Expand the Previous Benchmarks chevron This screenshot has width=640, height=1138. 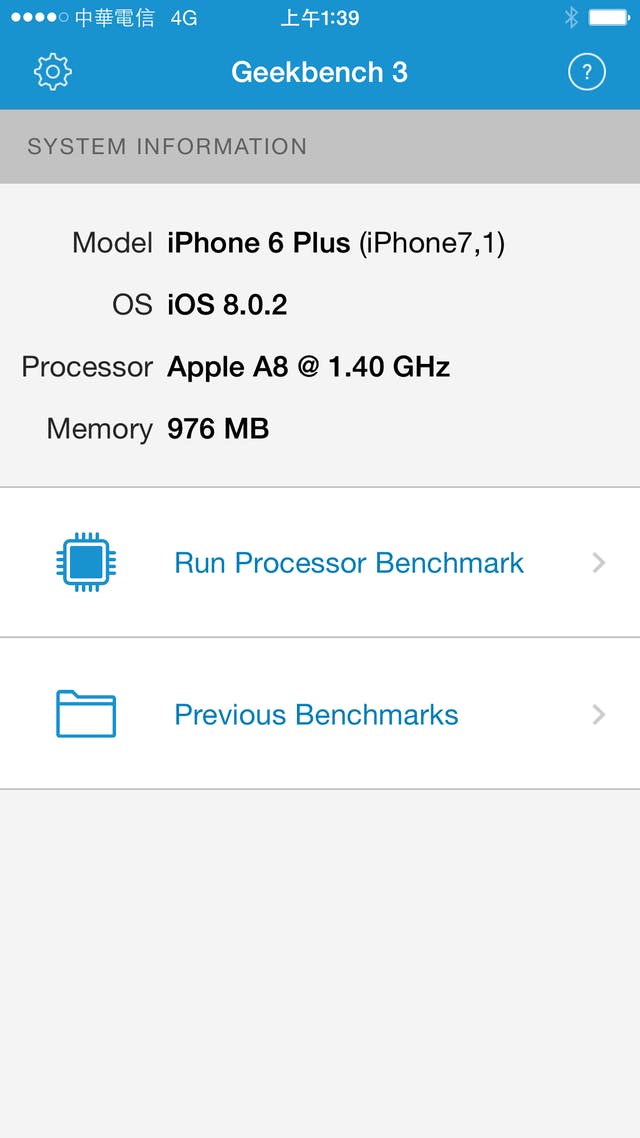tap(599, 714)
